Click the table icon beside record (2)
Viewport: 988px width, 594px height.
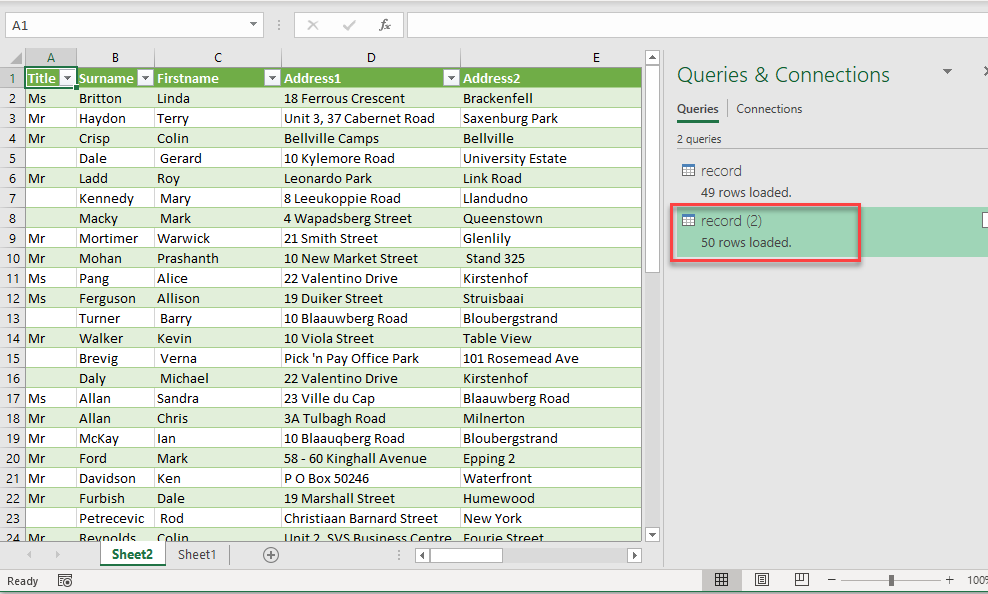click(688, 219)
